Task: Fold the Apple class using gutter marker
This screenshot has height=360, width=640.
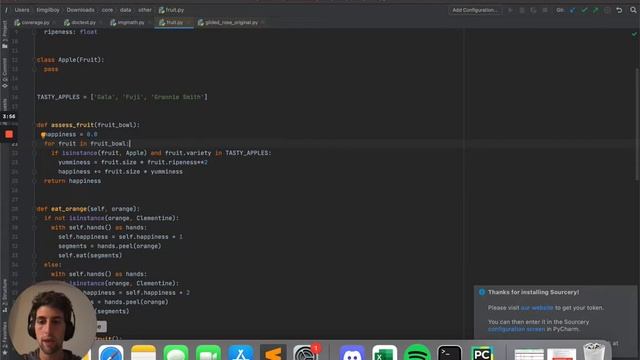Action: (34, 60)
